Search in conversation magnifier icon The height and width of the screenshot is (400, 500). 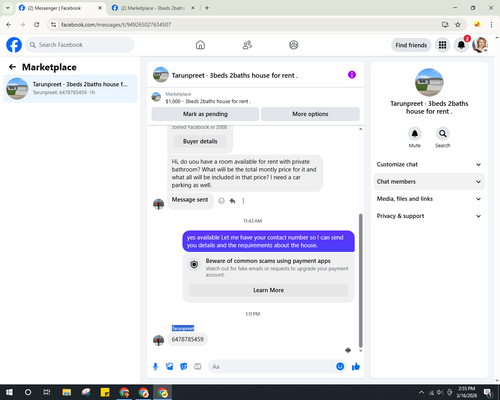443,134
